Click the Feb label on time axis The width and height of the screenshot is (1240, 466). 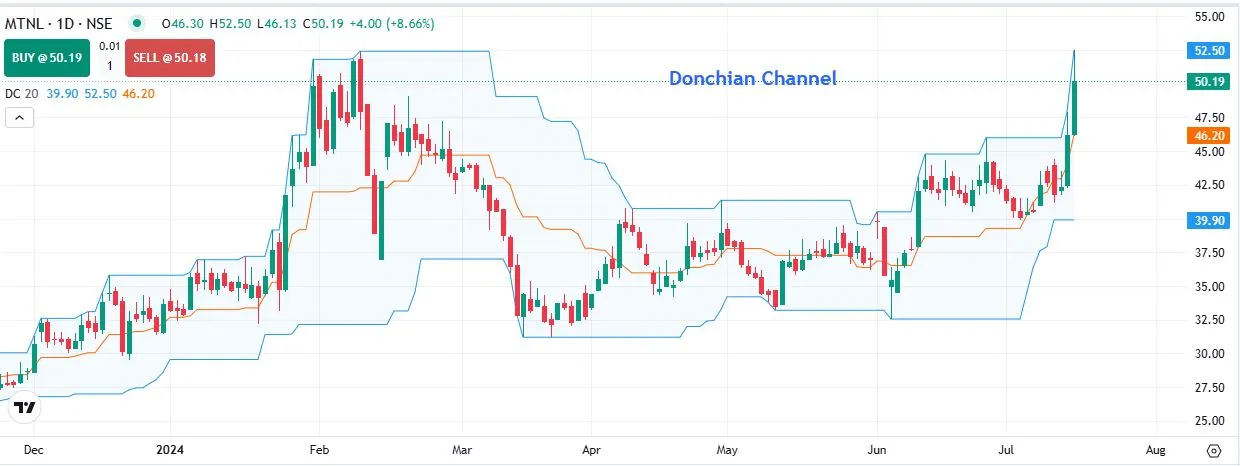(318, 450)
